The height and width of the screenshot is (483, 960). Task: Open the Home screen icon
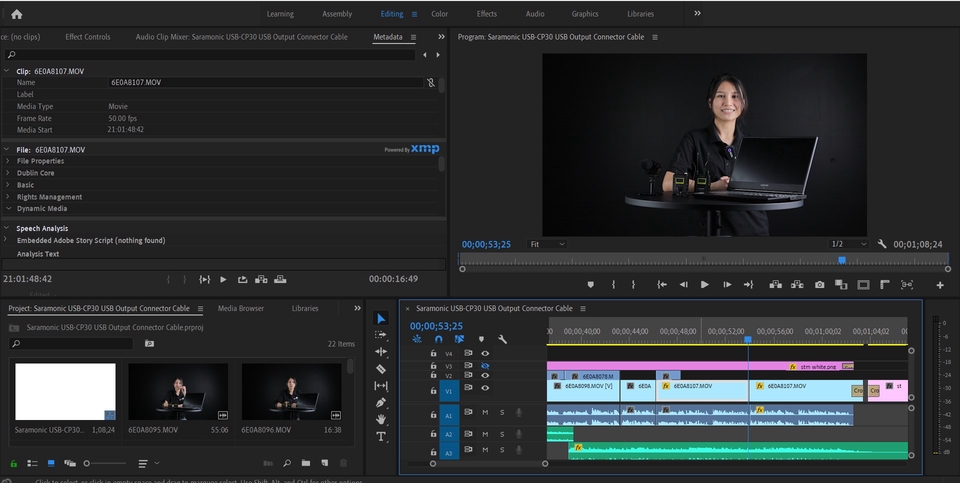[17, 14]
